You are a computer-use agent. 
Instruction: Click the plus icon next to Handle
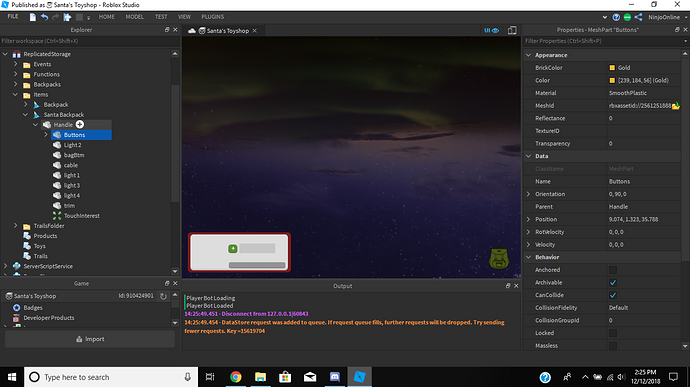click(80, 125)
